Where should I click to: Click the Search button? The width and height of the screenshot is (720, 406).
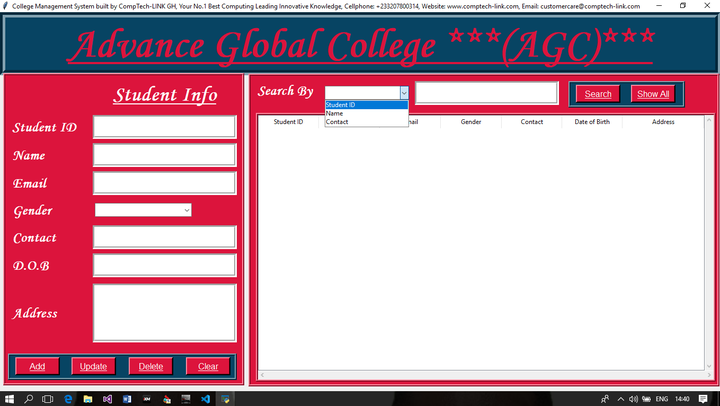598,94
